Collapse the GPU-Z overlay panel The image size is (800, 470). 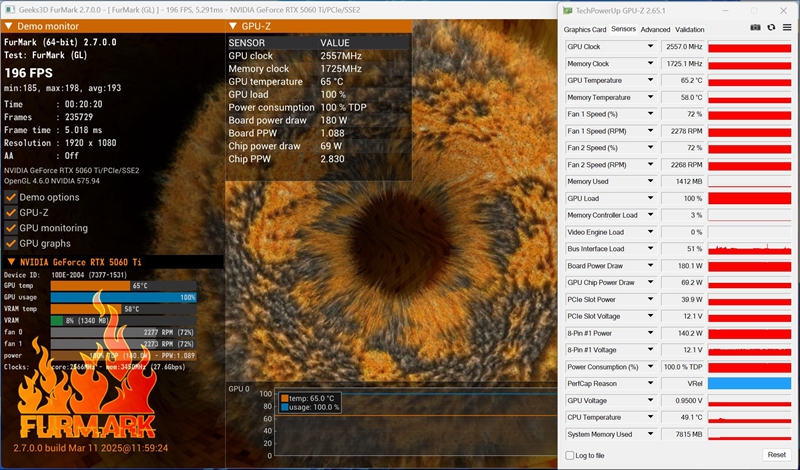pos(233,26)
